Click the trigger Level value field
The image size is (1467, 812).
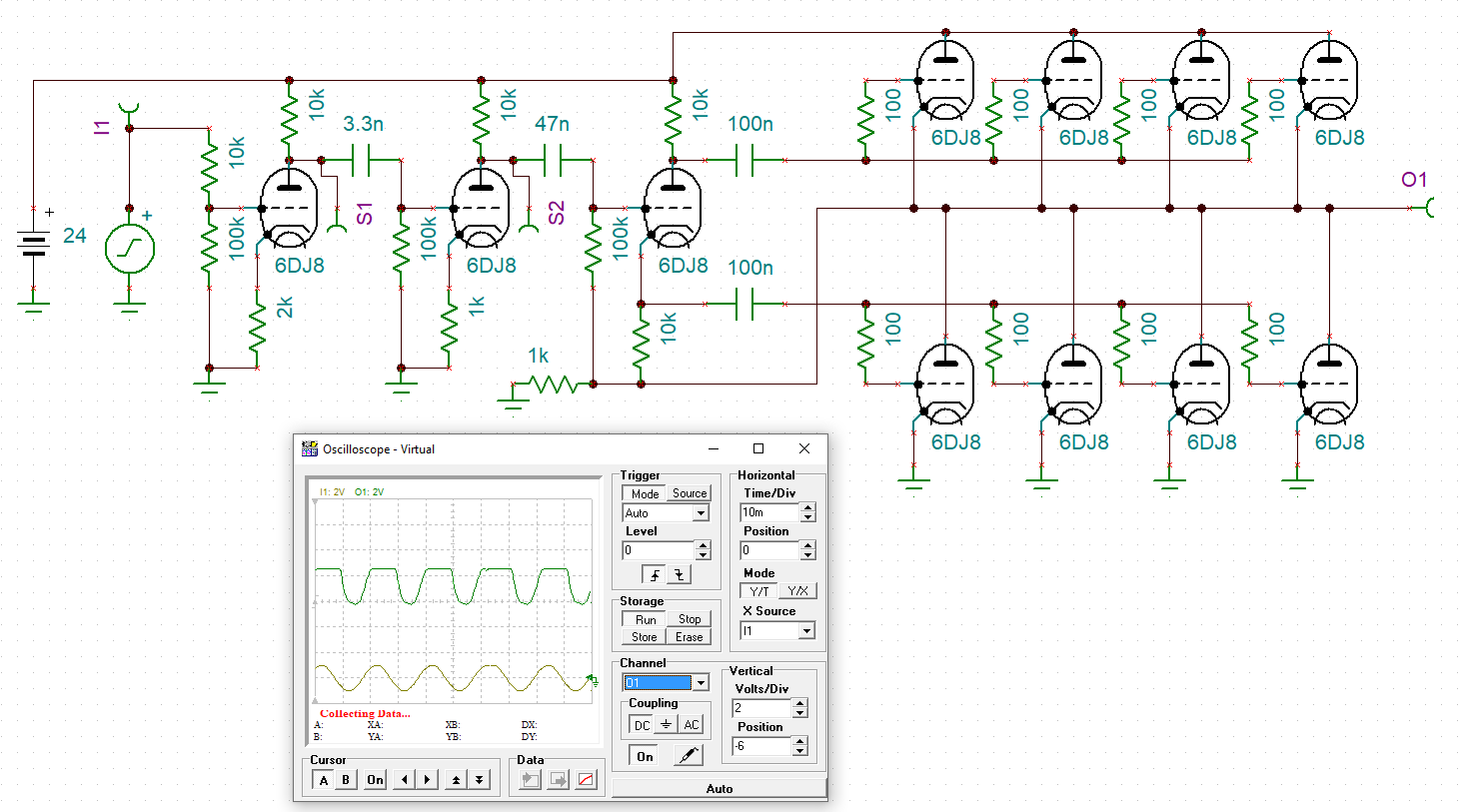[x=659, y=550]
